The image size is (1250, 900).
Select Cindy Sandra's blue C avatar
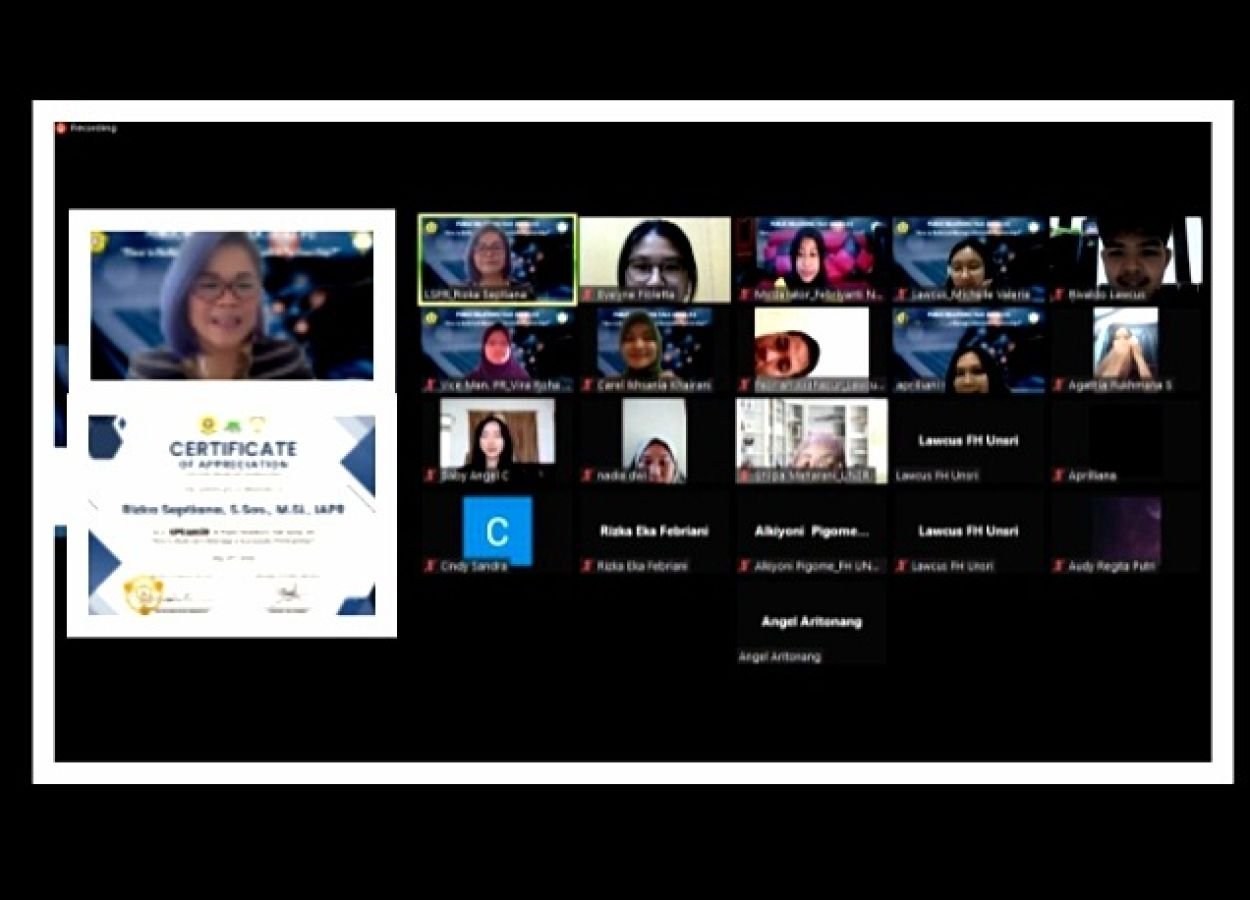497,531
